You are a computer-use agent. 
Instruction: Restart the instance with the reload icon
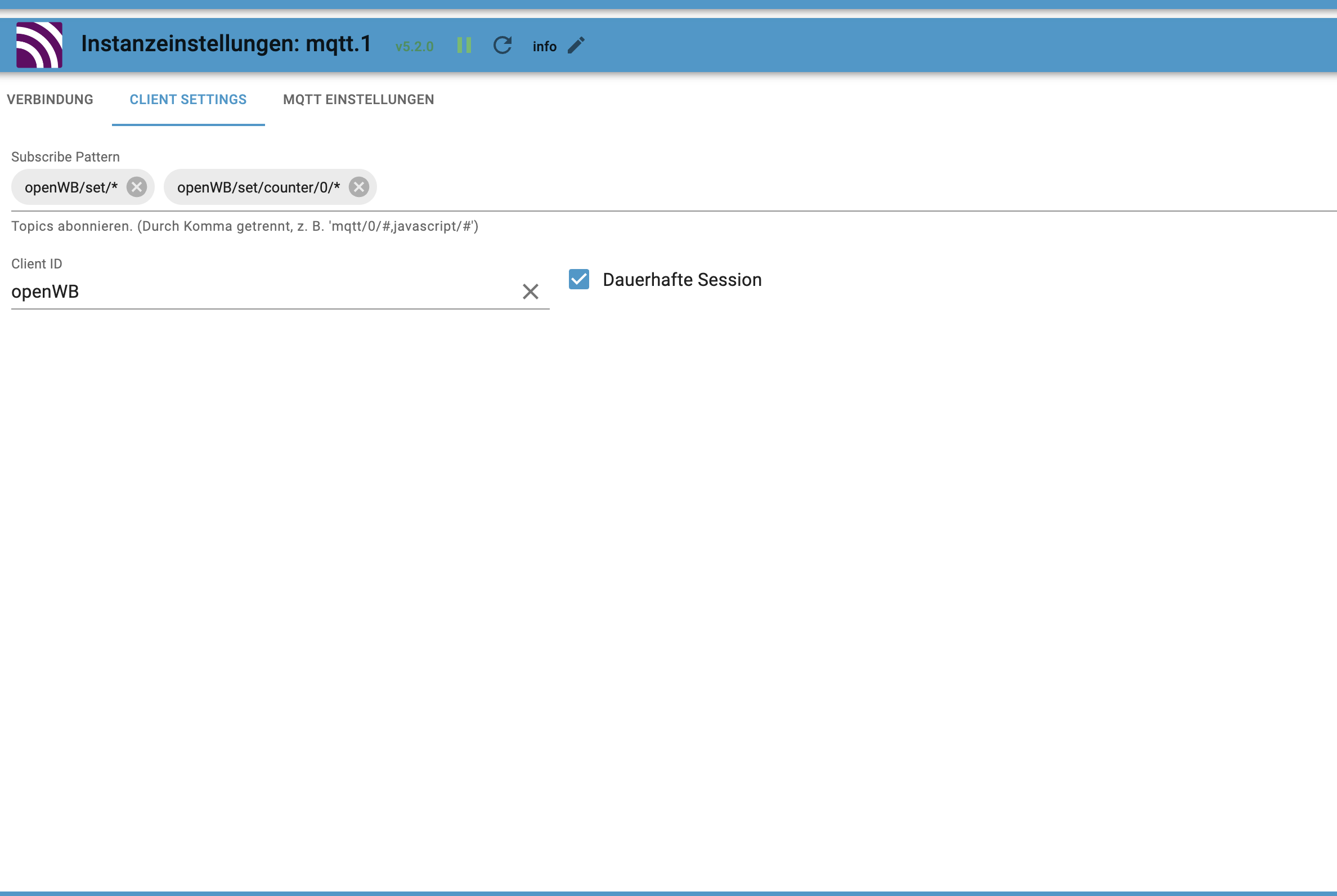[503, 45]
